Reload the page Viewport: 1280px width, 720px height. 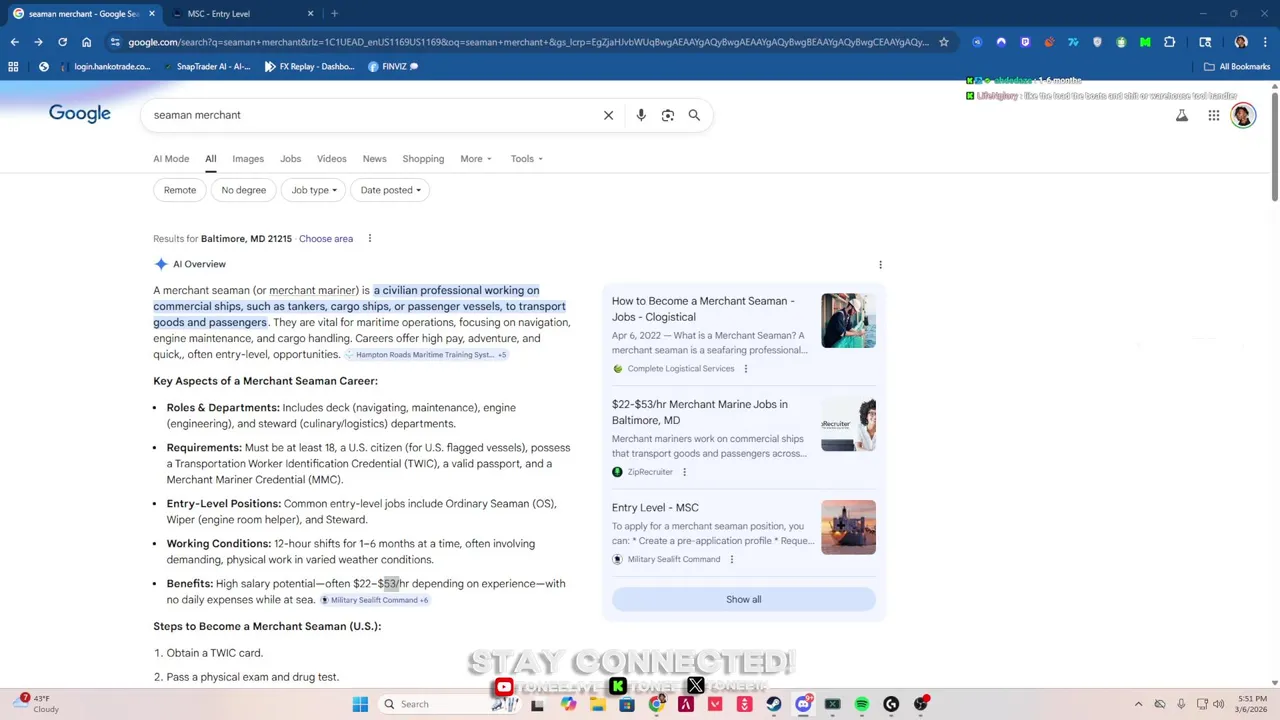62,42
